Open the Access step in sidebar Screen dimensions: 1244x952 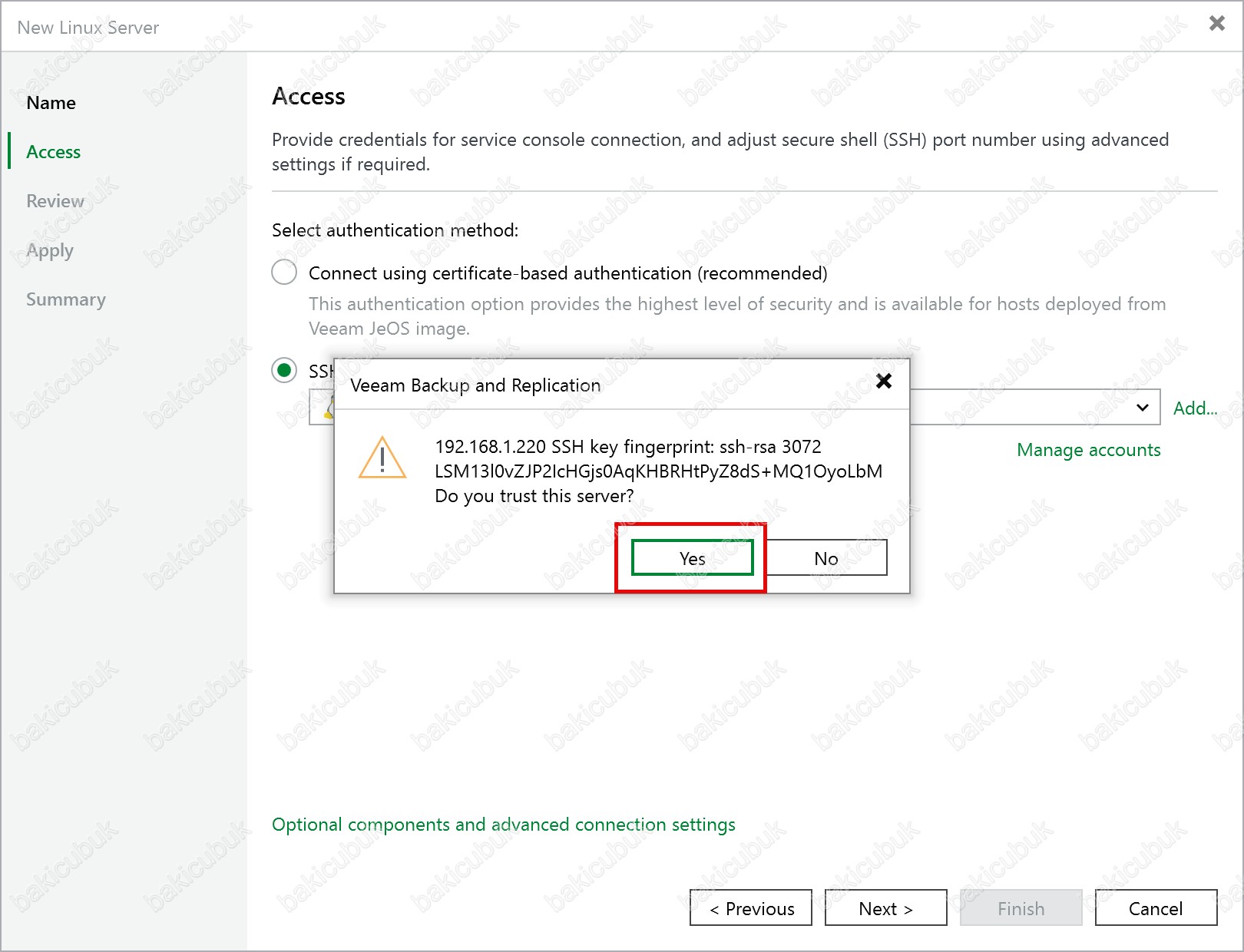[x=53, y=152]
